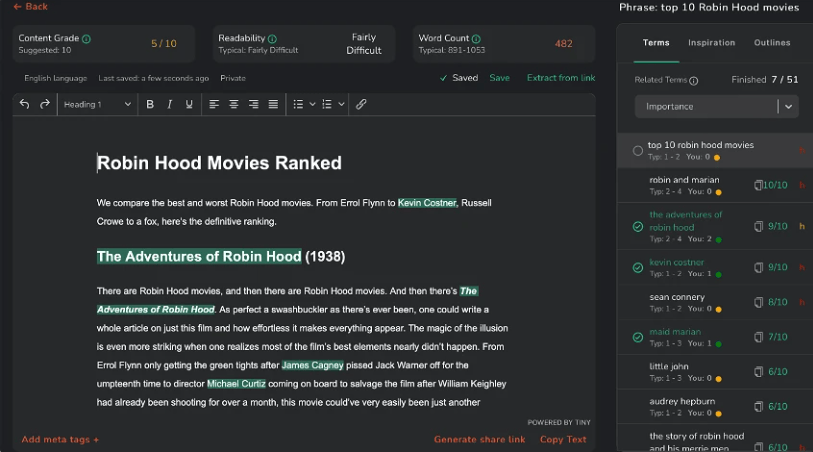Click the Extract from link button
813x452 pixels.
pyautogui.click(x=560, y=78)
